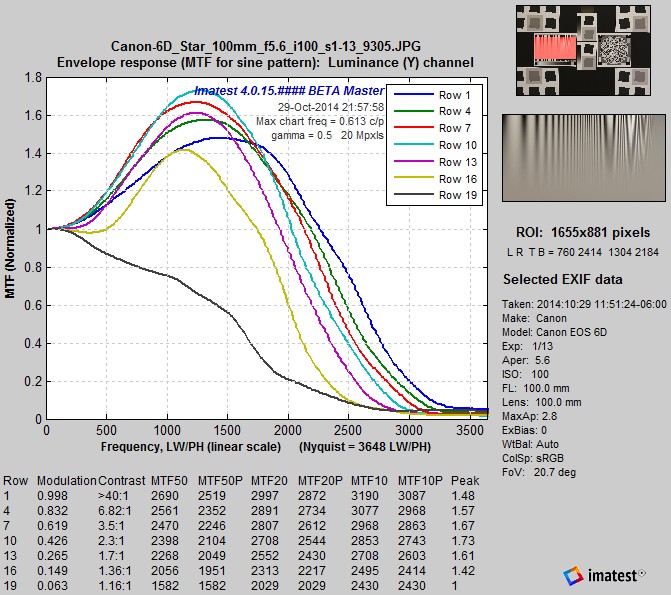This screenshot has height=595, width=671.
Task: Click the Contrast column header
Action: pos(122,481)
